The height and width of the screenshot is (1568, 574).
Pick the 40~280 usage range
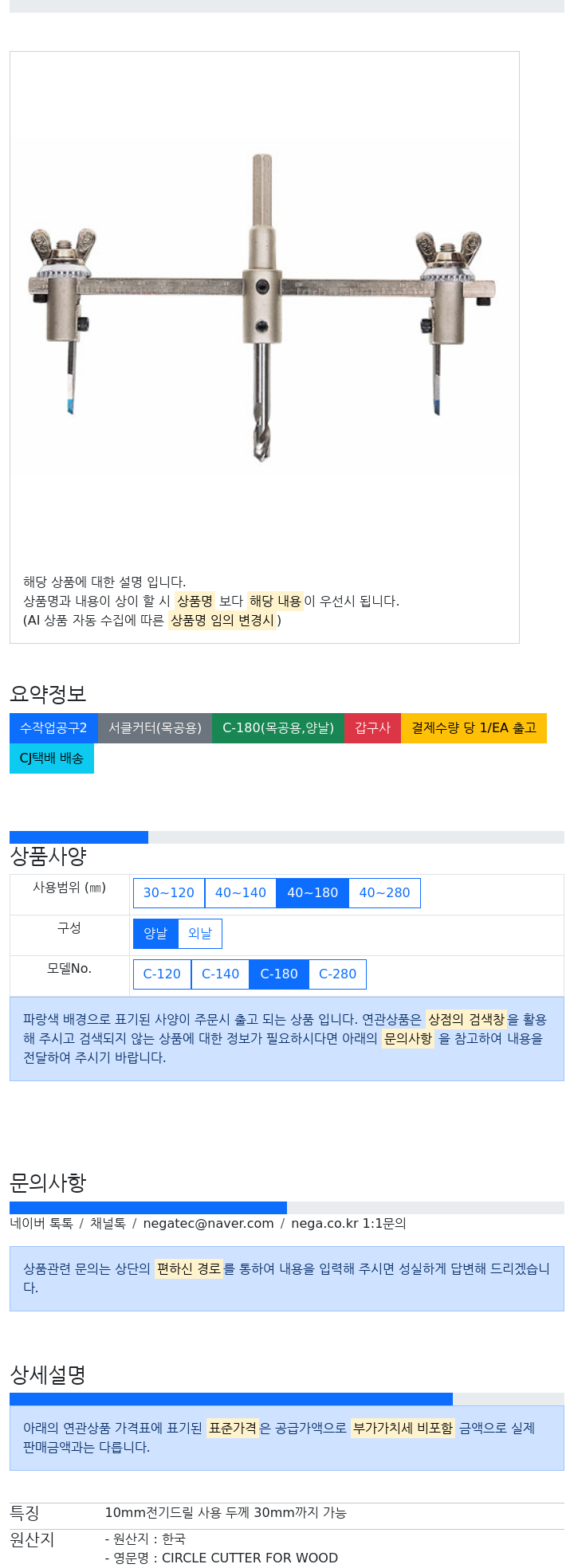(x=384, y=893)
